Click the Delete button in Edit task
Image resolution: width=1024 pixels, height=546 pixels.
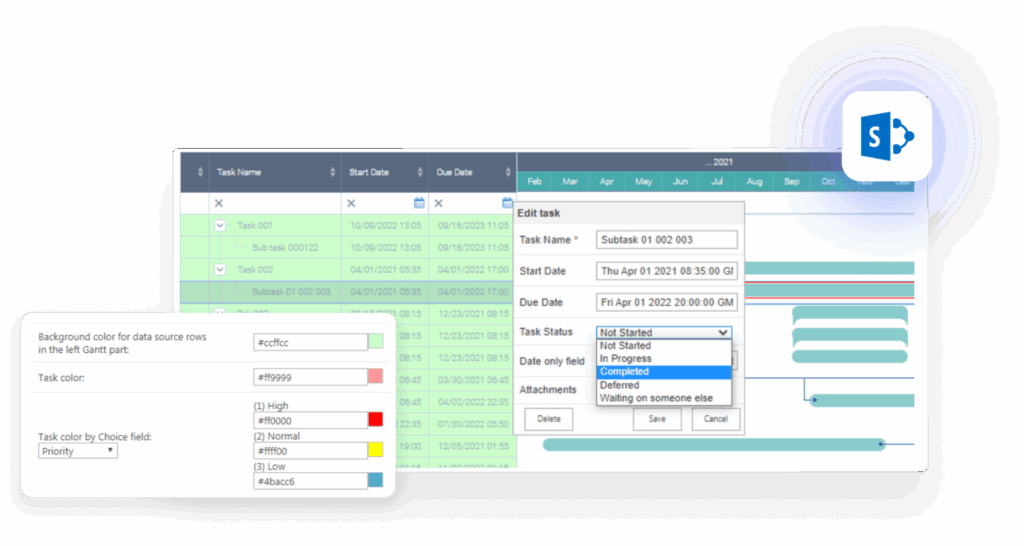tap(549, 419)
